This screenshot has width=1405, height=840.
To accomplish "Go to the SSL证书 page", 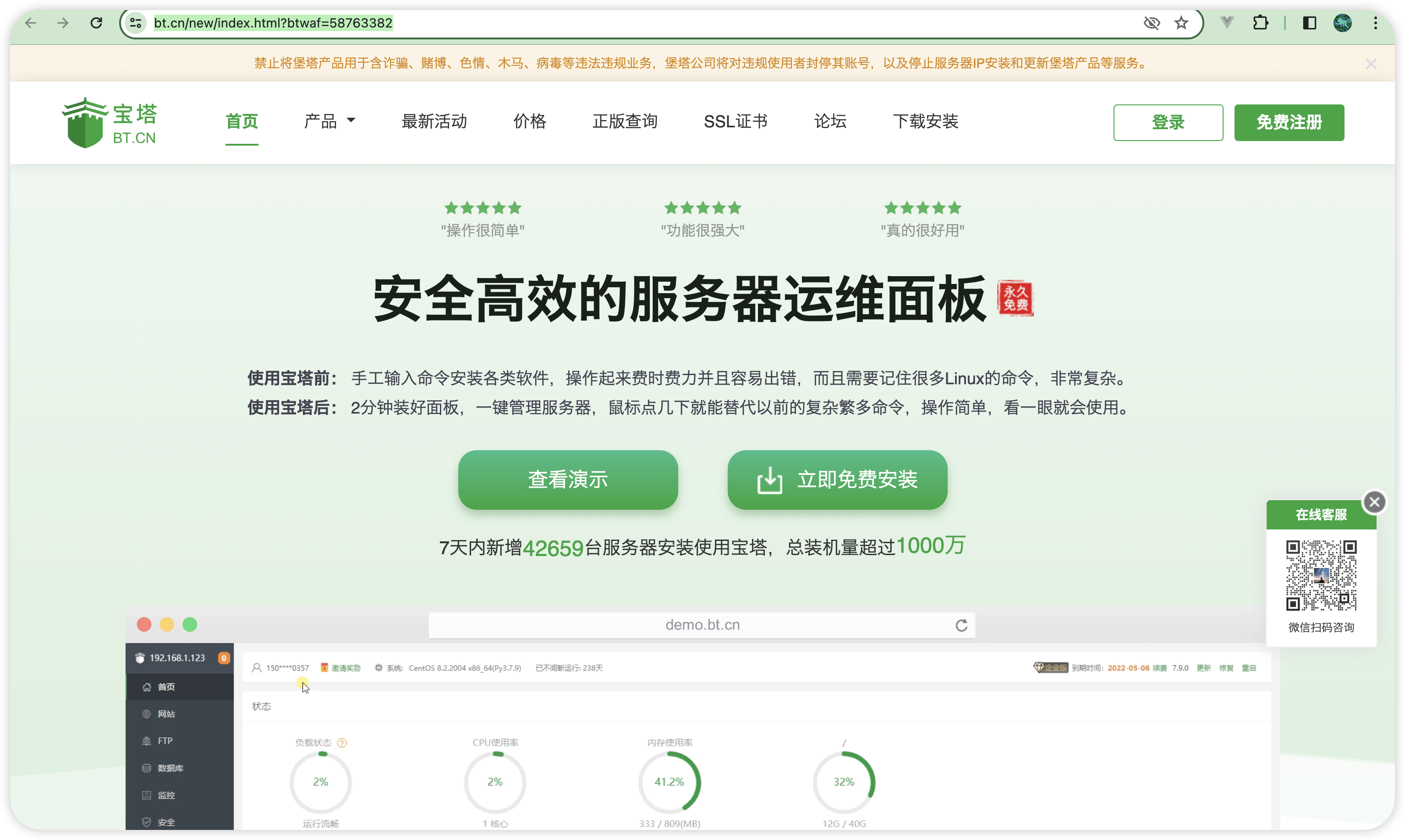I will click(x=735, y=121).
